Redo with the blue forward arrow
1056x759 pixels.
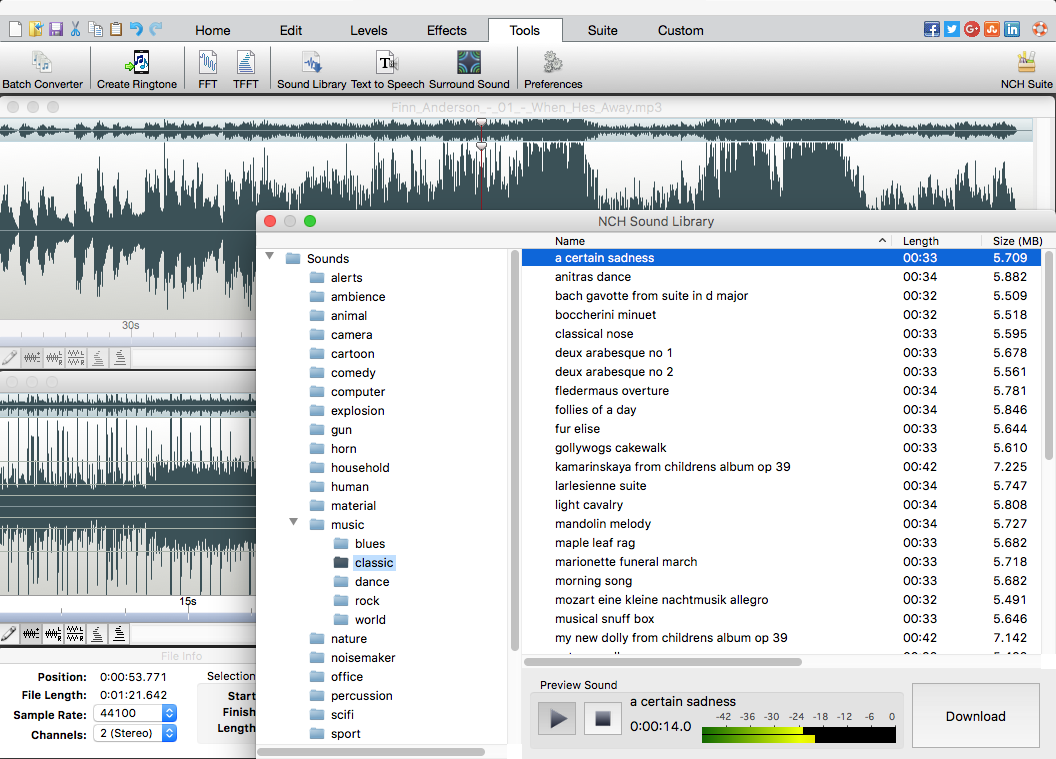156,29
